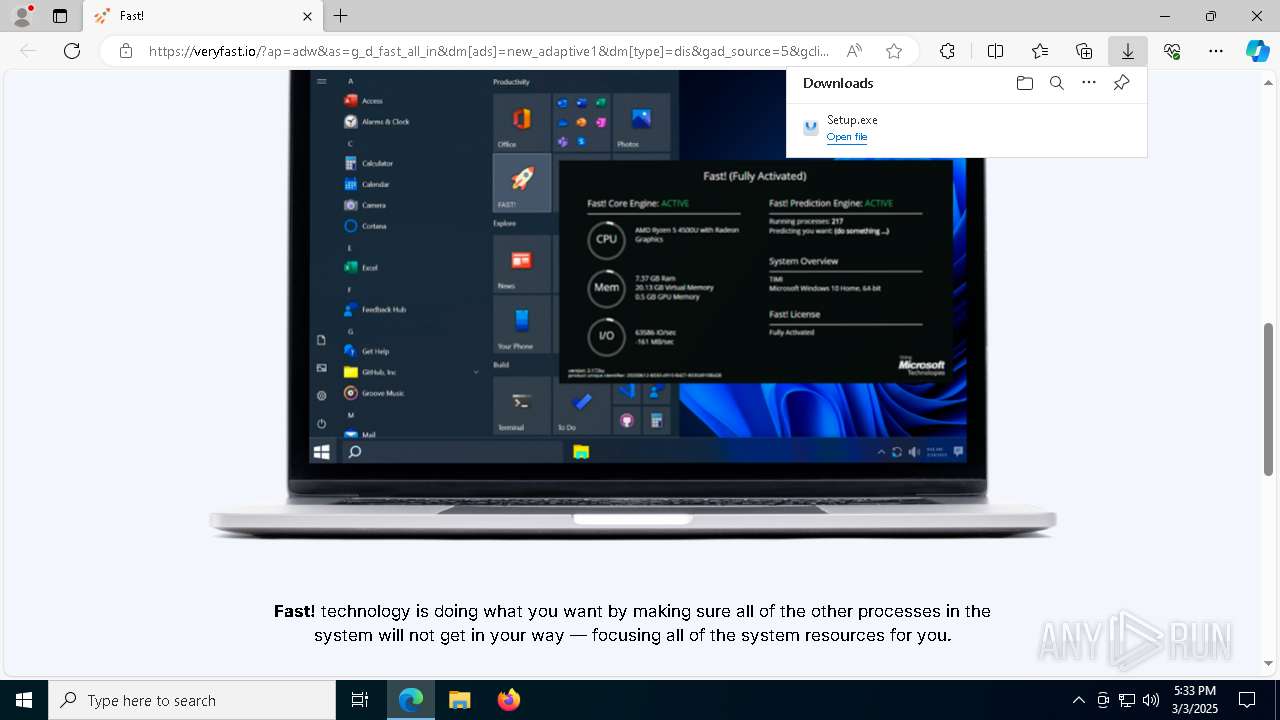
Task: Search downloads magnifier icon
Action: pos(1057,83)
